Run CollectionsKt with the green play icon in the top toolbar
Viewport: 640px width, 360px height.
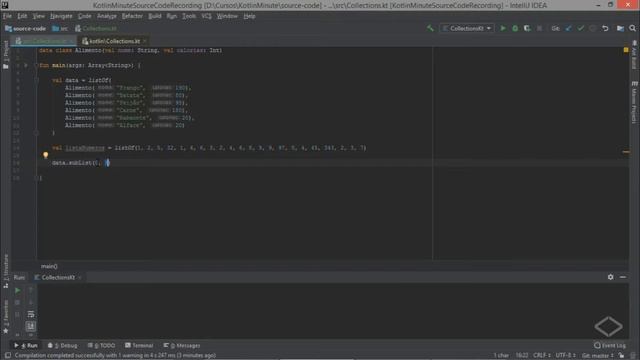503,28
